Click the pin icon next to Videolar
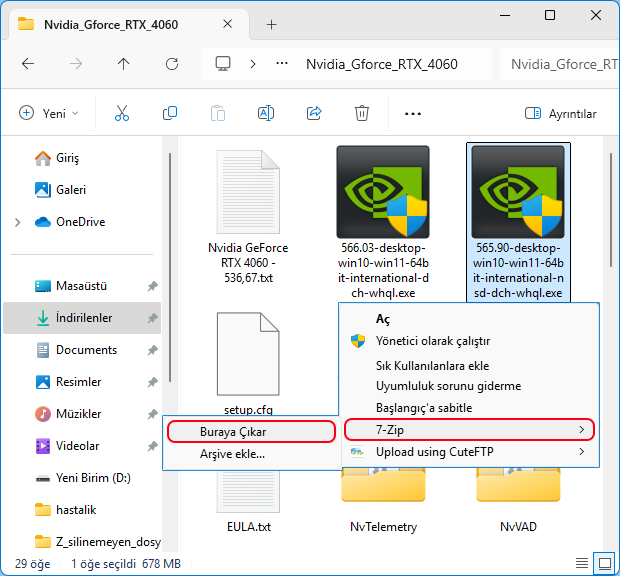Image resolution: width=620 pixels, height=576 pixels. pos(153,446)
